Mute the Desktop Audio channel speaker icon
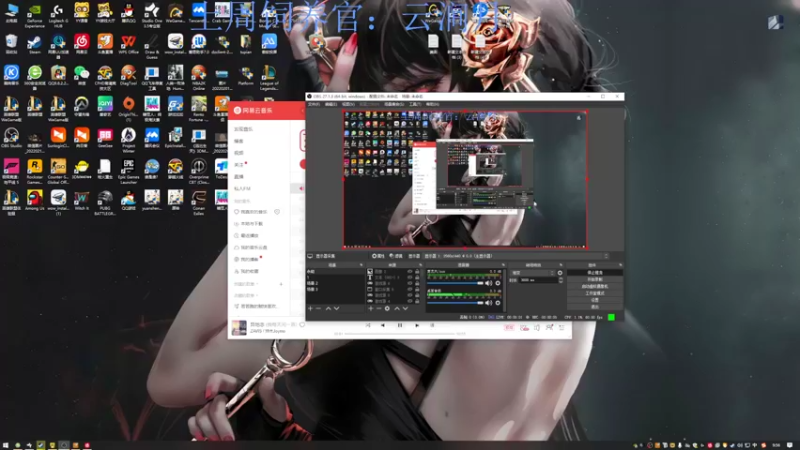Image resolution: width=800 pixels, height=450 pixels. 488,303
